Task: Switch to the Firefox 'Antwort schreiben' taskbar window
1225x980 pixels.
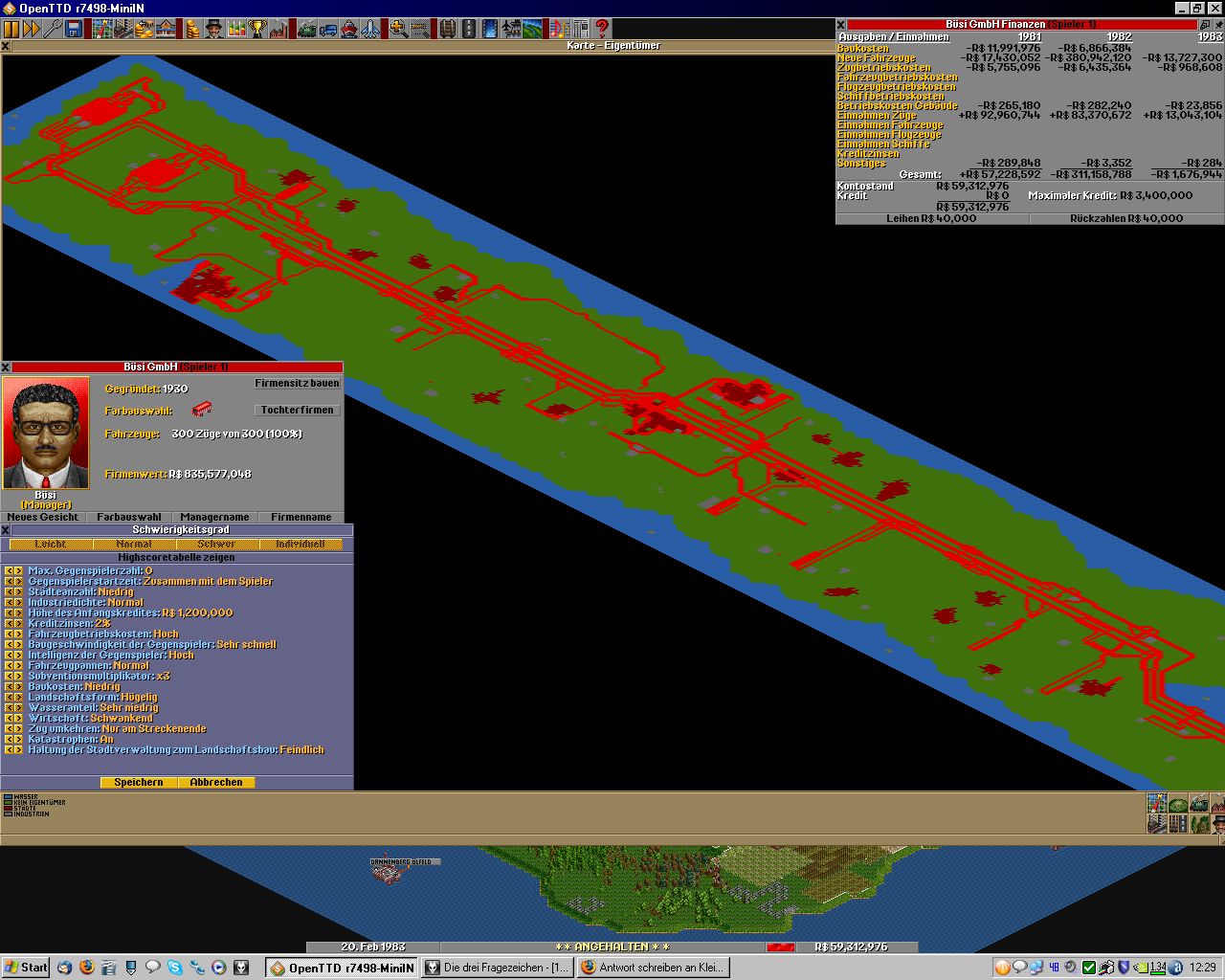Action: pyautogui.click(x=653, y=968)
